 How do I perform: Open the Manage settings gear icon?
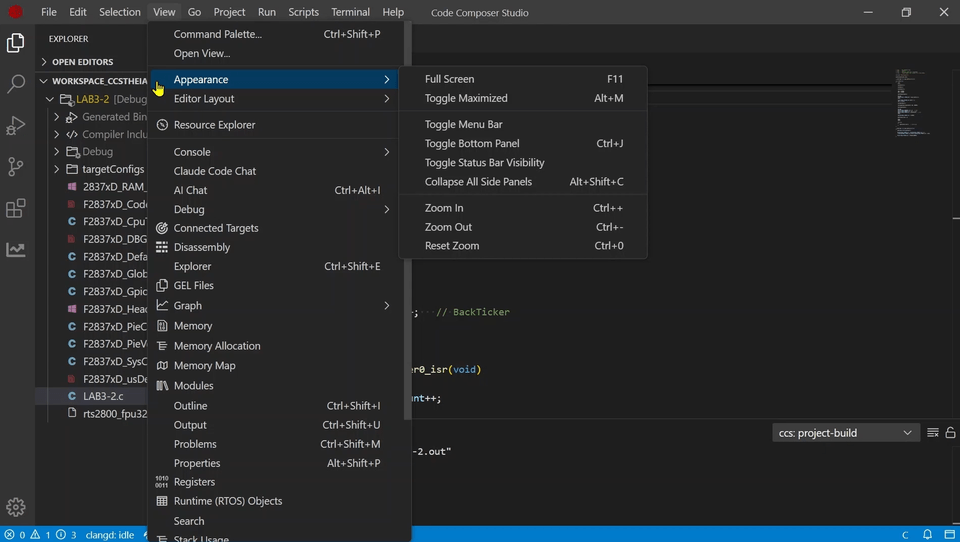[x=15, y=507]
